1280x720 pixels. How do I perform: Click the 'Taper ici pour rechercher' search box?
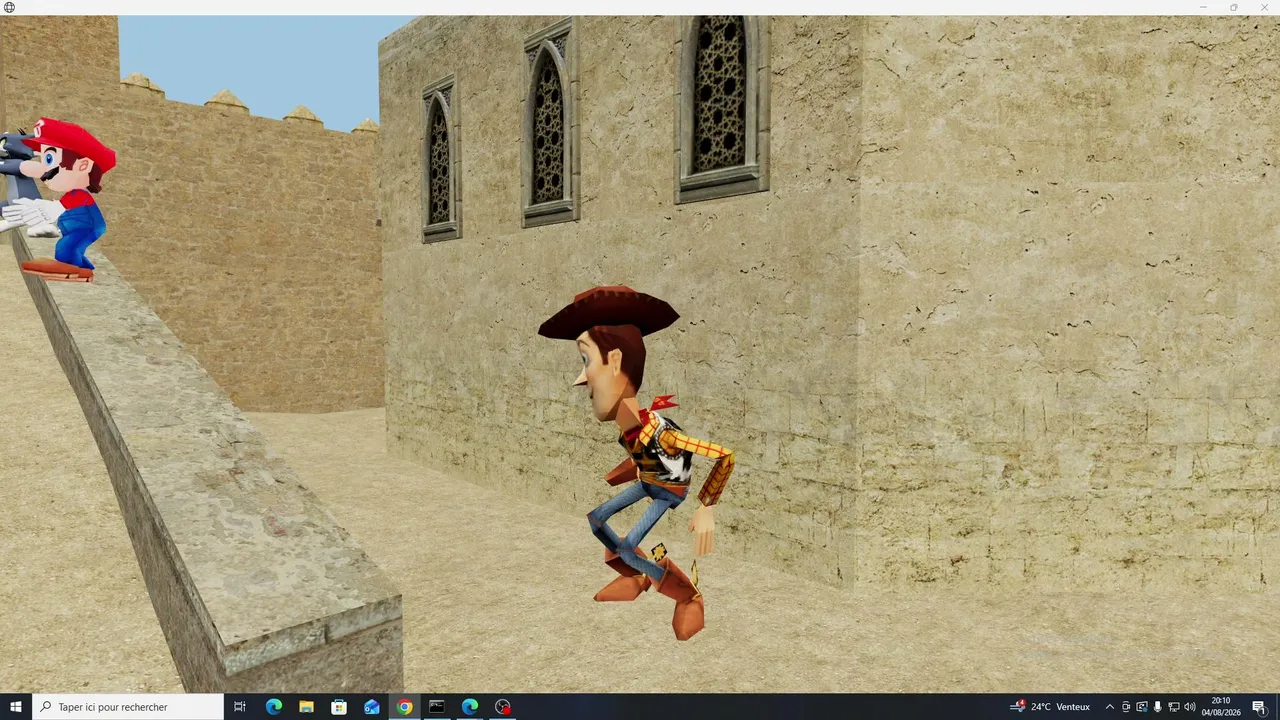coord(127,707)
